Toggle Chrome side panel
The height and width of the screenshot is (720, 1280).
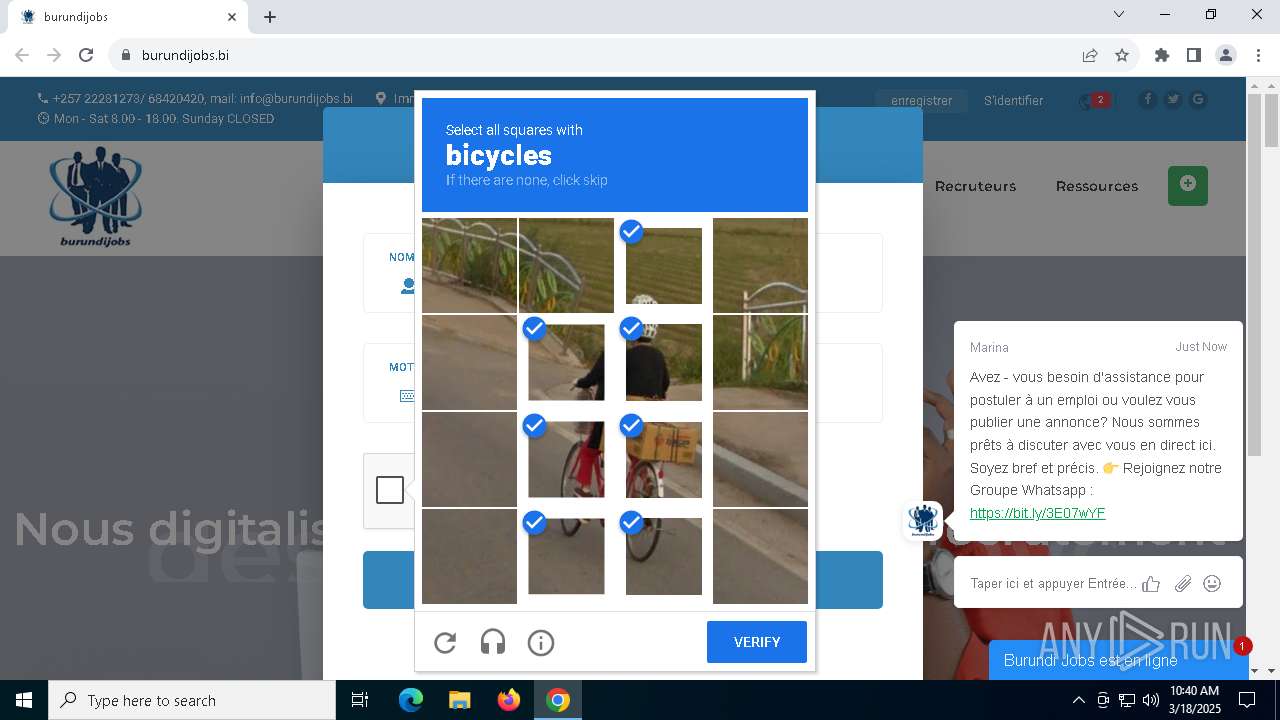(1194, 55)
